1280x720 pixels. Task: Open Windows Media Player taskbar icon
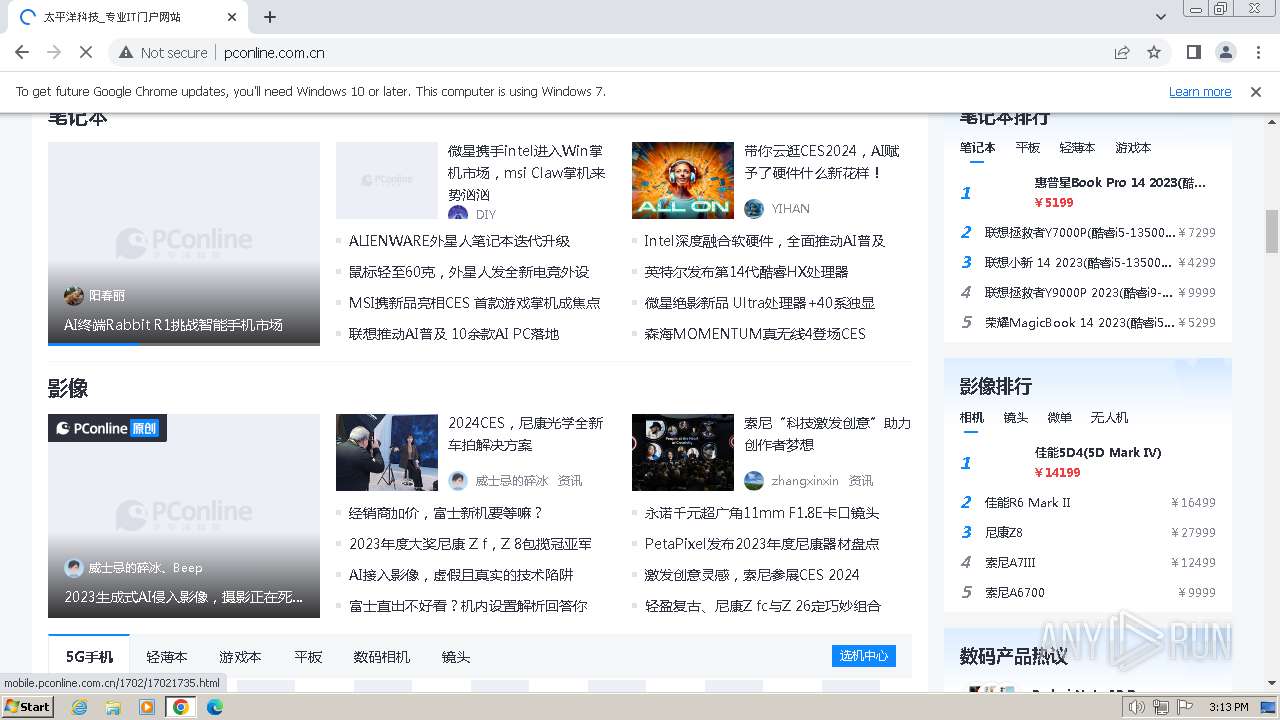click(147, 707)
